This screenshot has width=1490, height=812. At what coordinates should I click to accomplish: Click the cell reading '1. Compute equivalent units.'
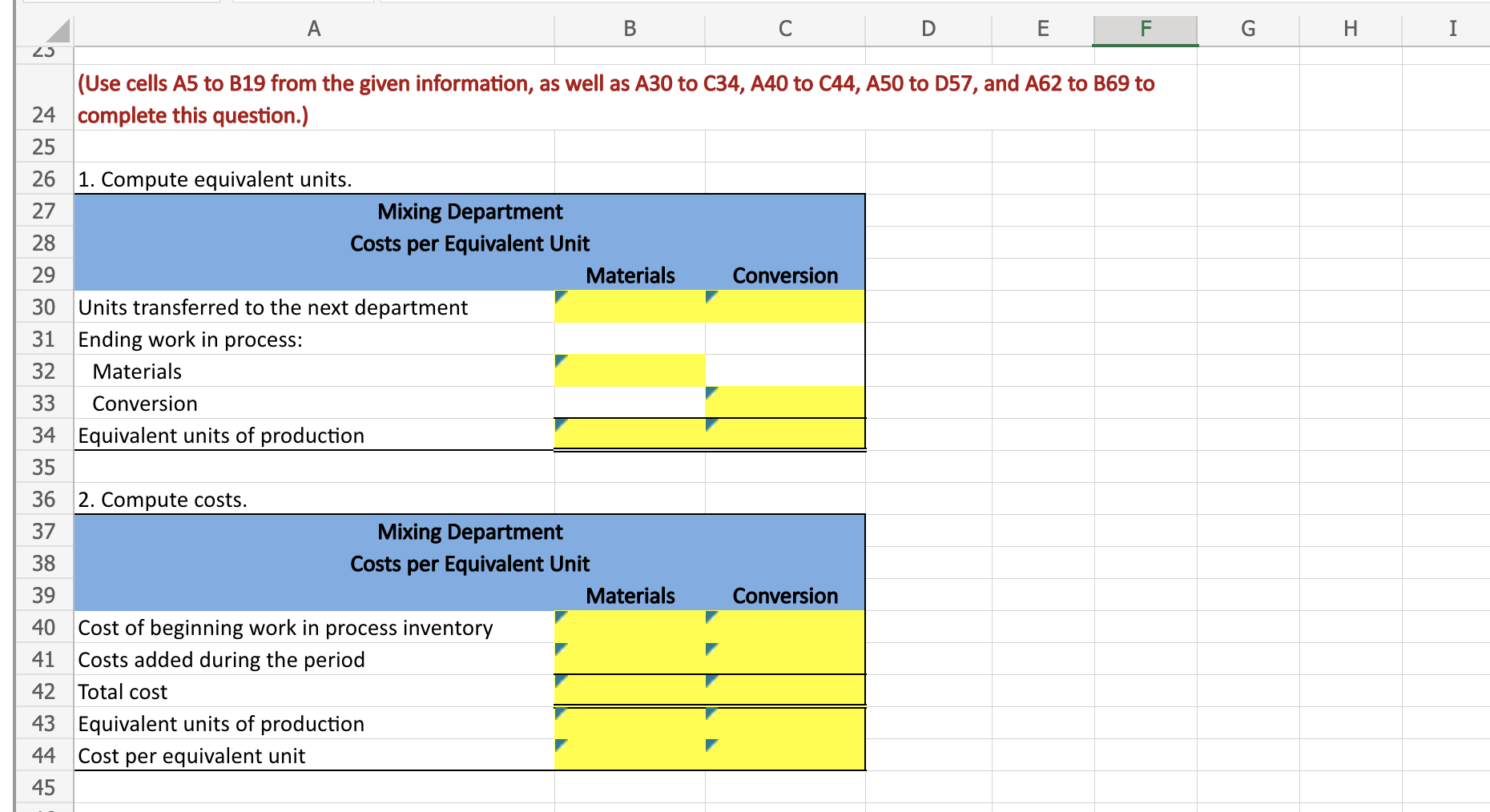click(x=215, y=179)
